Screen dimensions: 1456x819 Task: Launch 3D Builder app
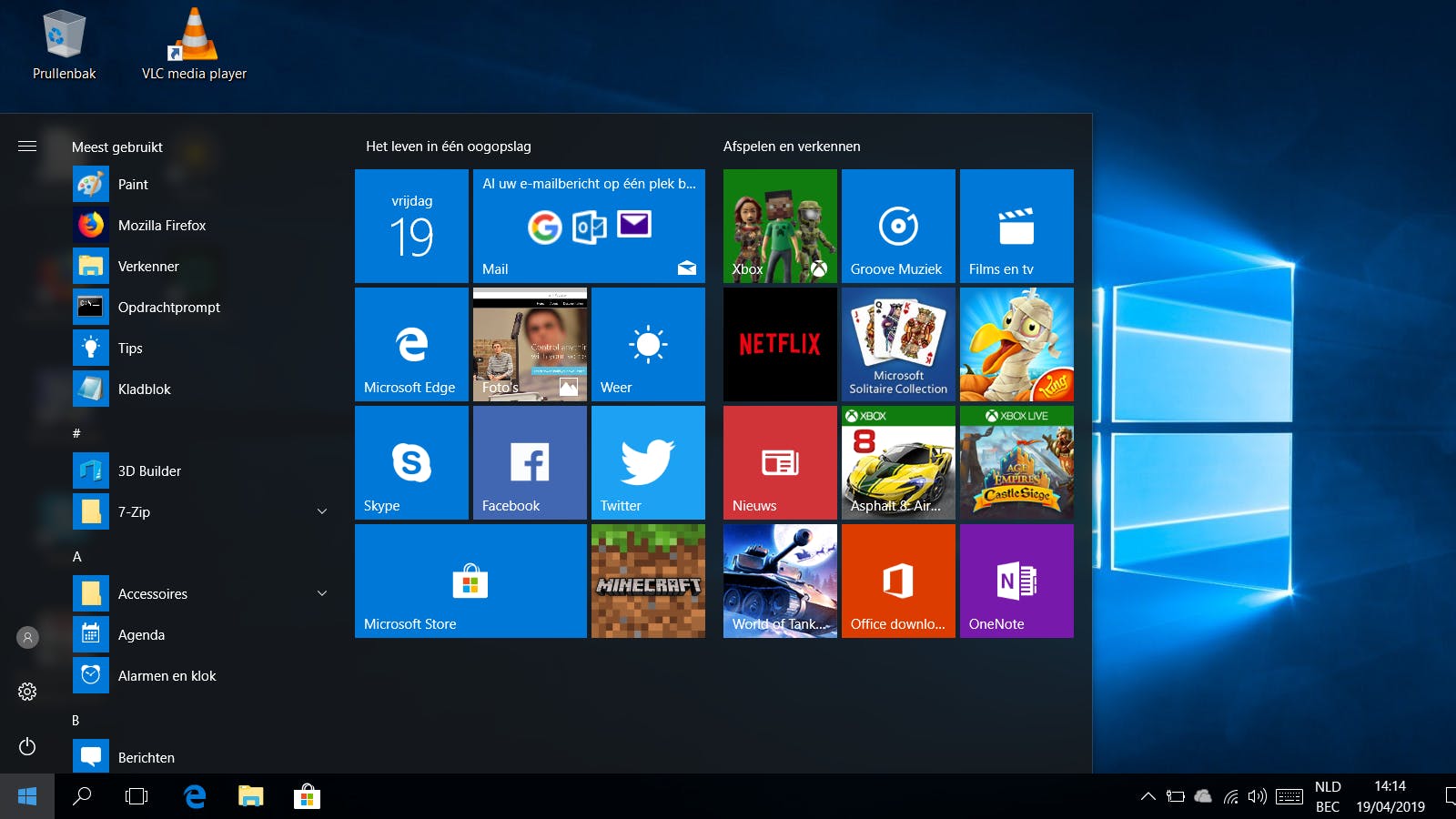tap(200, 470)
